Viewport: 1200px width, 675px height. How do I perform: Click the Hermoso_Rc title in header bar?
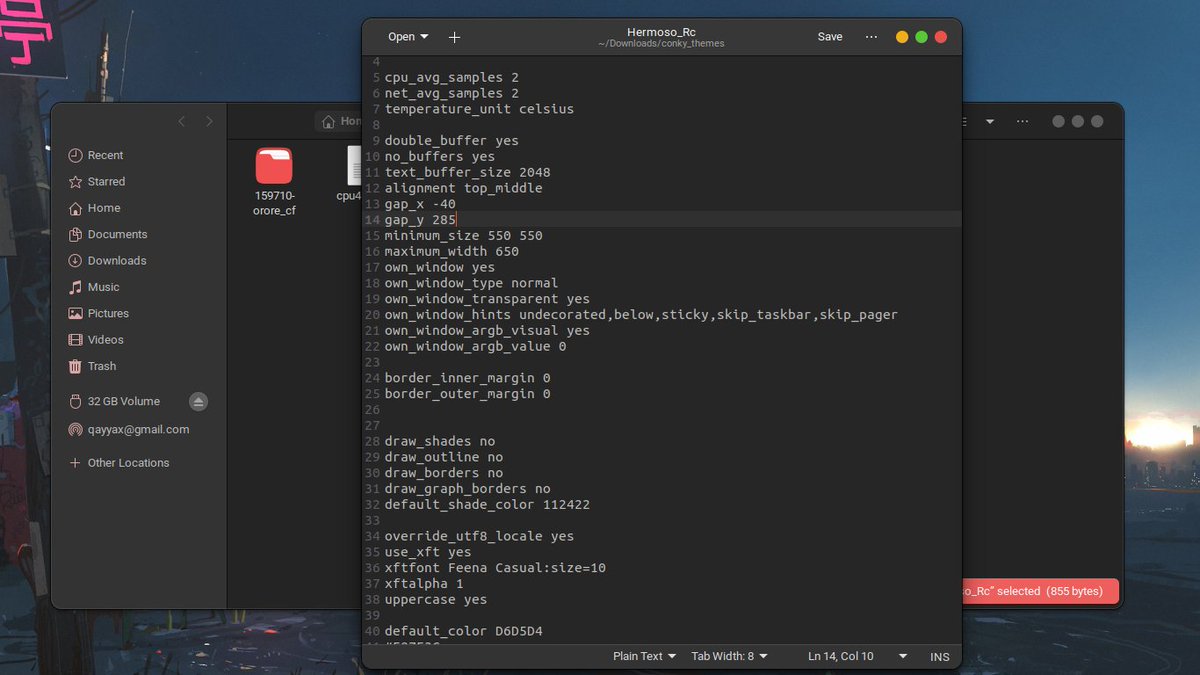click(x=661, y=31)
